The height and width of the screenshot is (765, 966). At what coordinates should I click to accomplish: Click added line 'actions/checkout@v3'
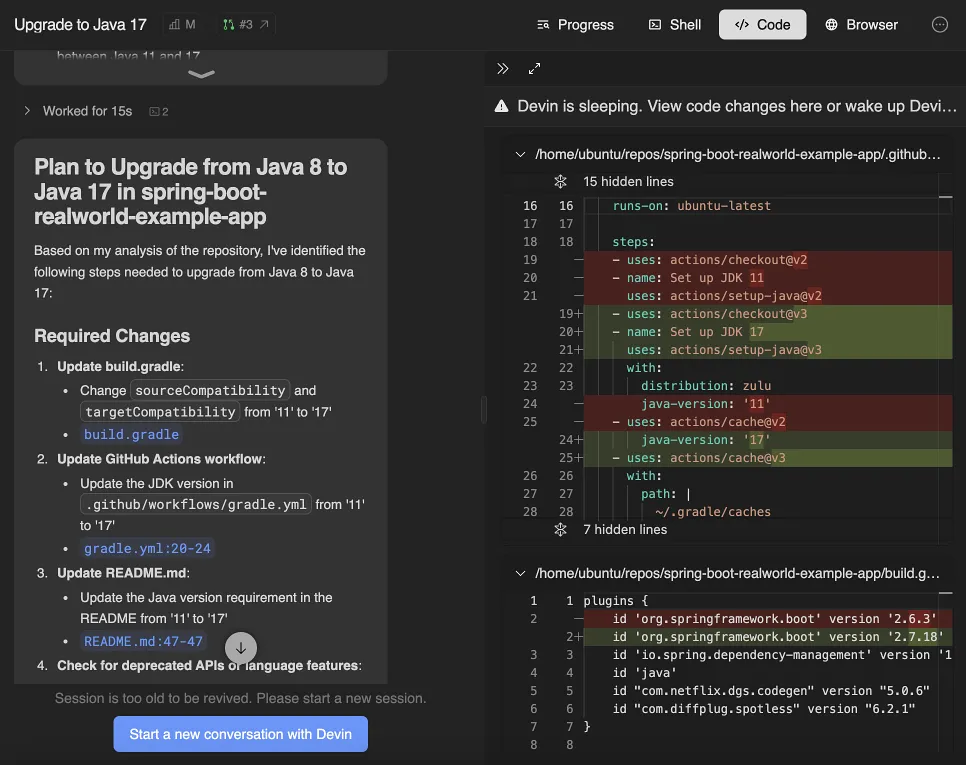768,314
